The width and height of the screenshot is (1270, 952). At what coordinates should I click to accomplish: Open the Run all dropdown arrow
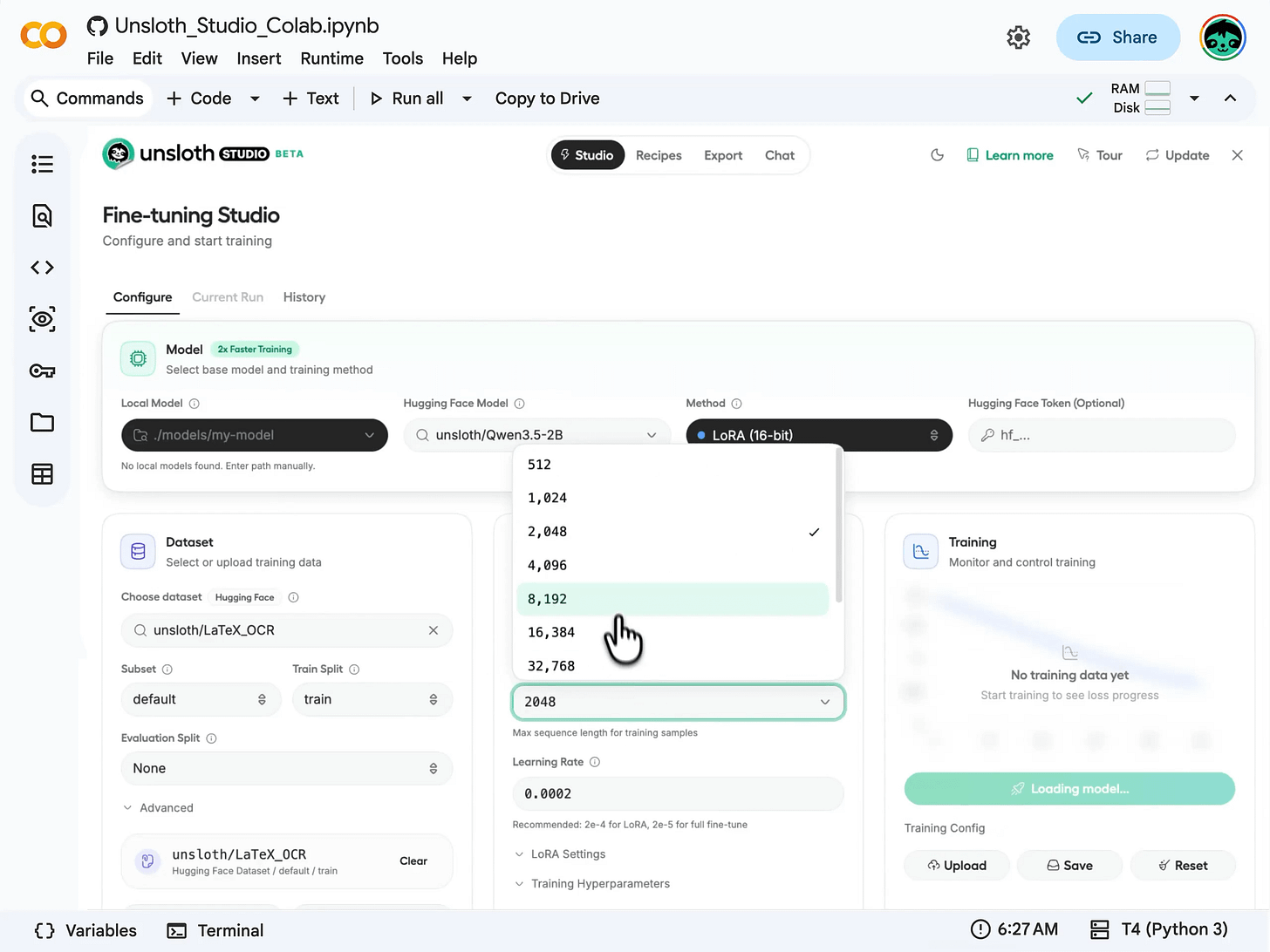point(467,99)
